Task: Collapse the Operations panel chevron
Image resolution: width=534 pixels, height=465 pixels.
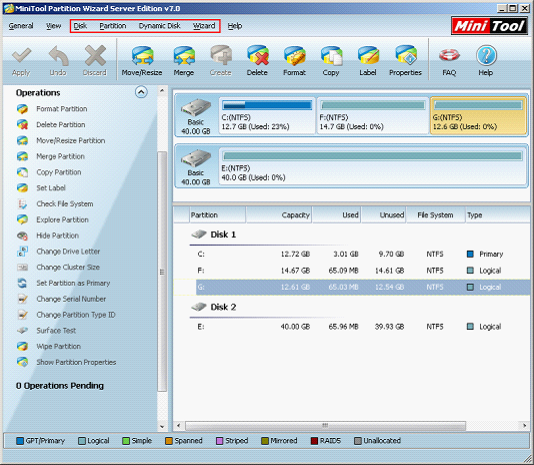Action: (141, 92)
